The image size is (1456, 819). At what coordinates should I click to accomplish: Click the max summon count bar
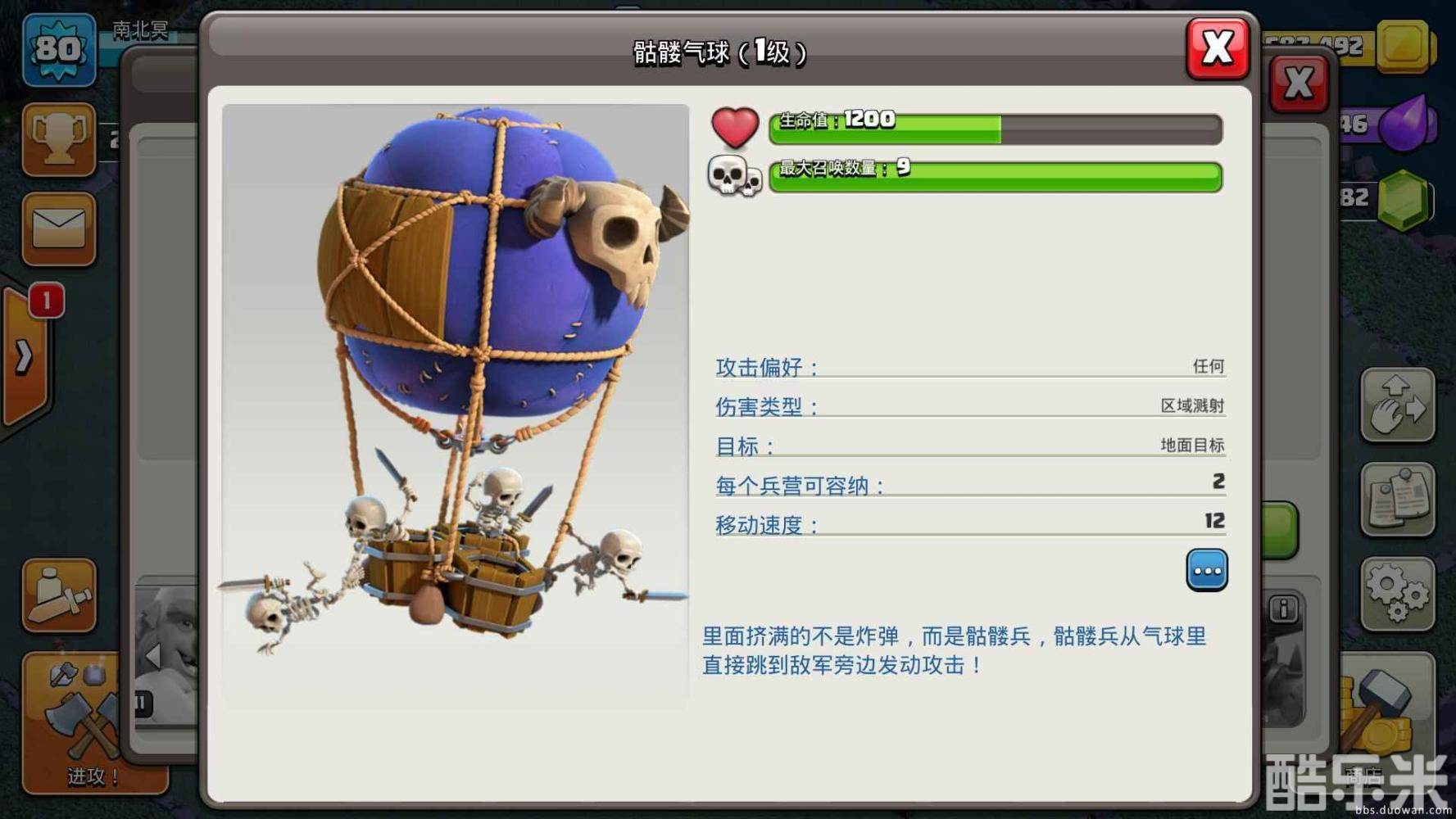coord(996,177)
